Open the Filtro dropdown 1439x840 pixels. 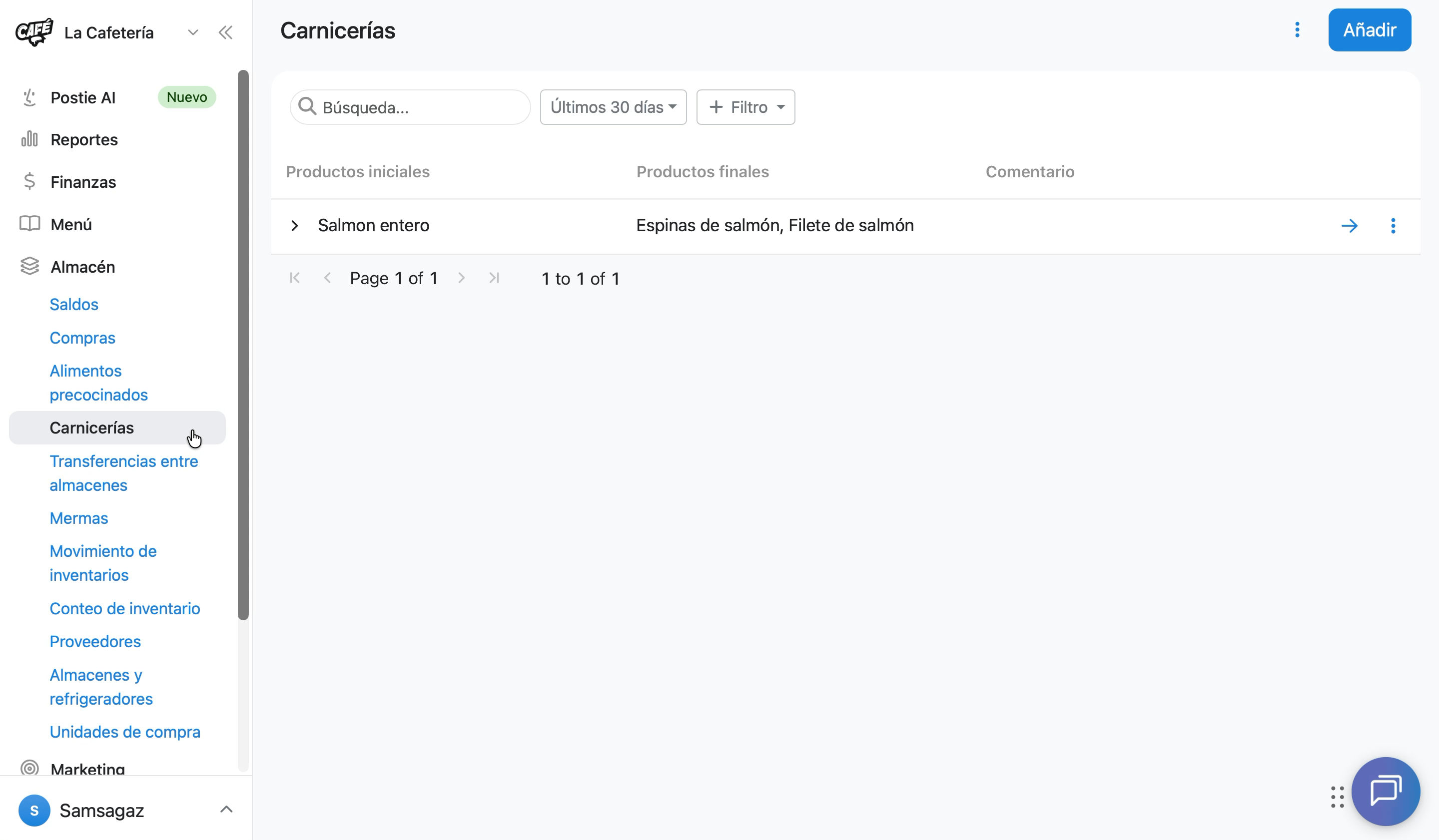pyautogui.click(x=745, y=107)
